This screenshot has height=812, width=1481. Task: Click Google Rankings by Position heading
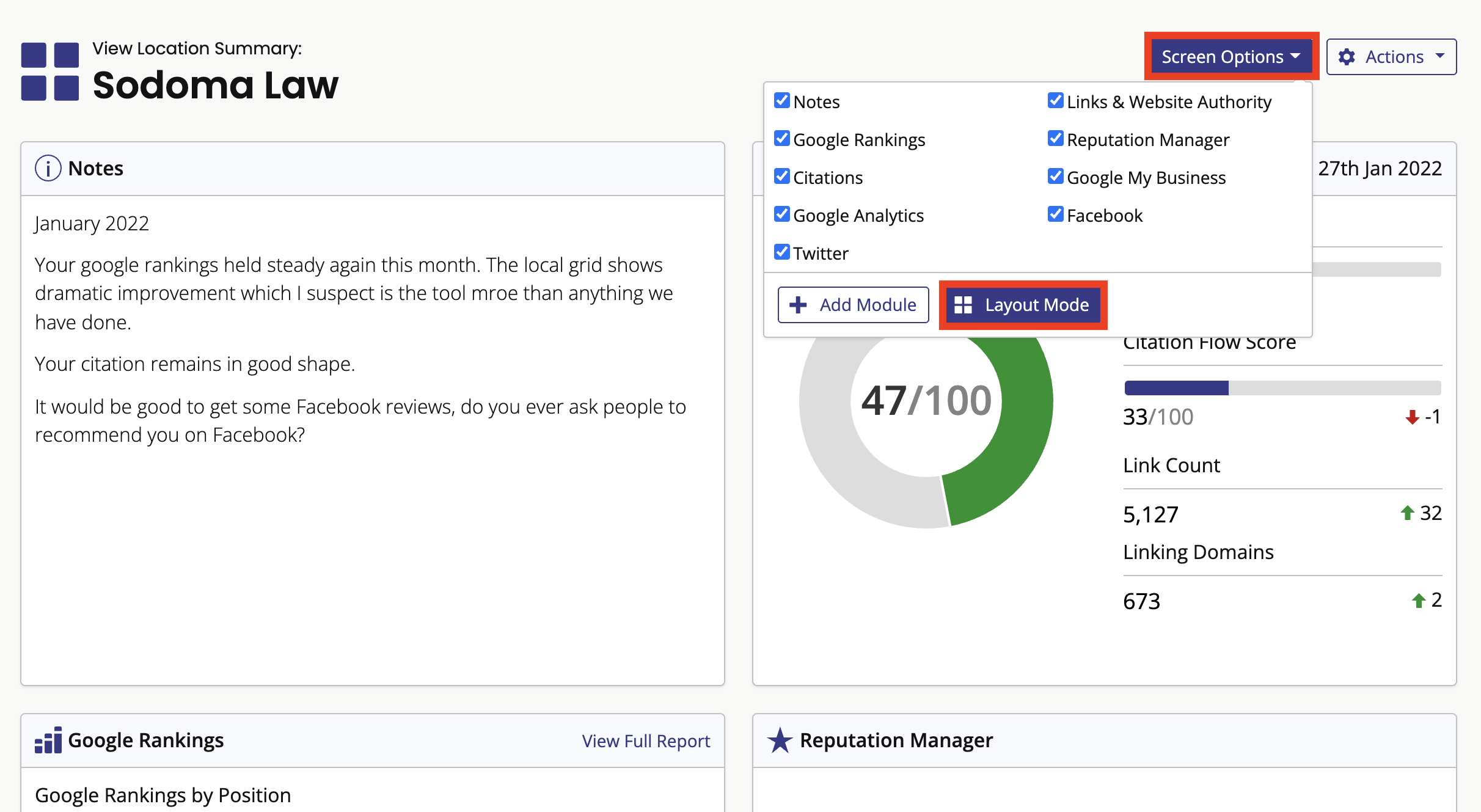click(x=163, y=796)
